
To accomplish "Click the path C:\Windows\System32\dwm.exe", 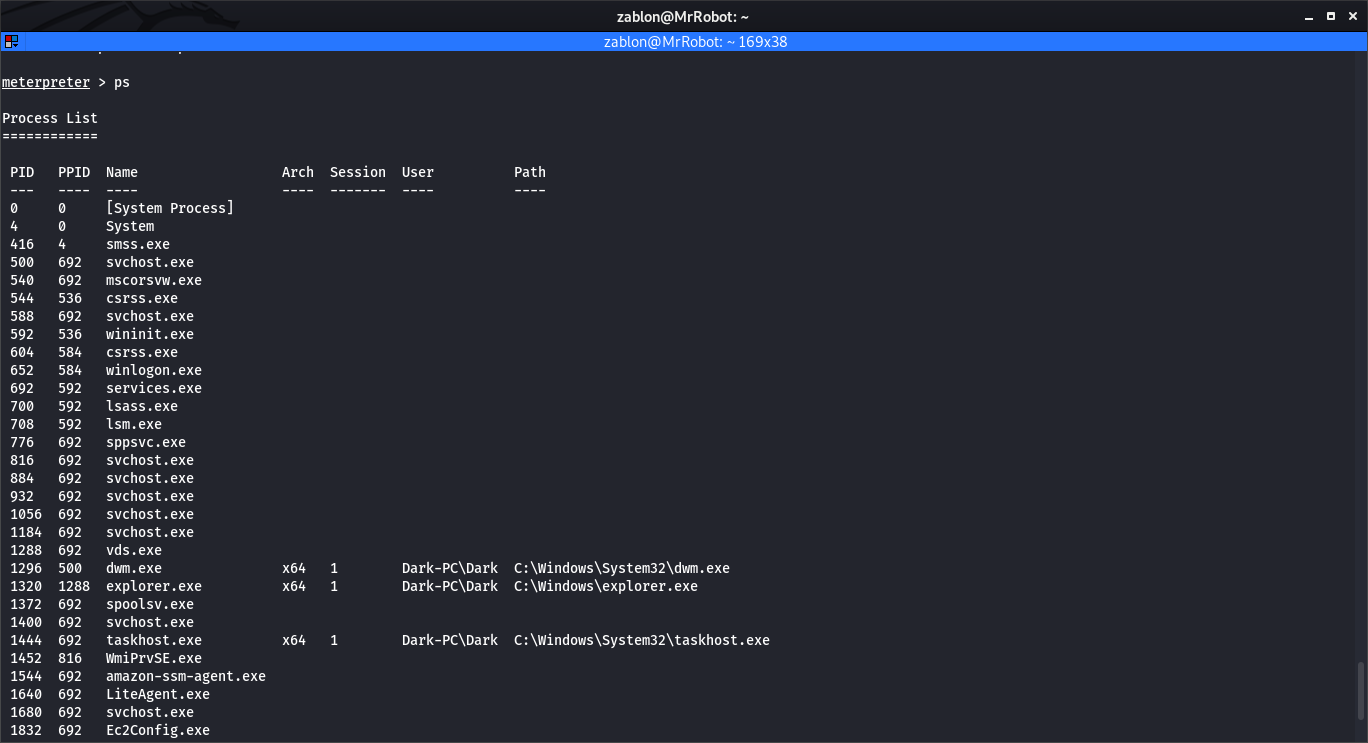I will (622, 568).
